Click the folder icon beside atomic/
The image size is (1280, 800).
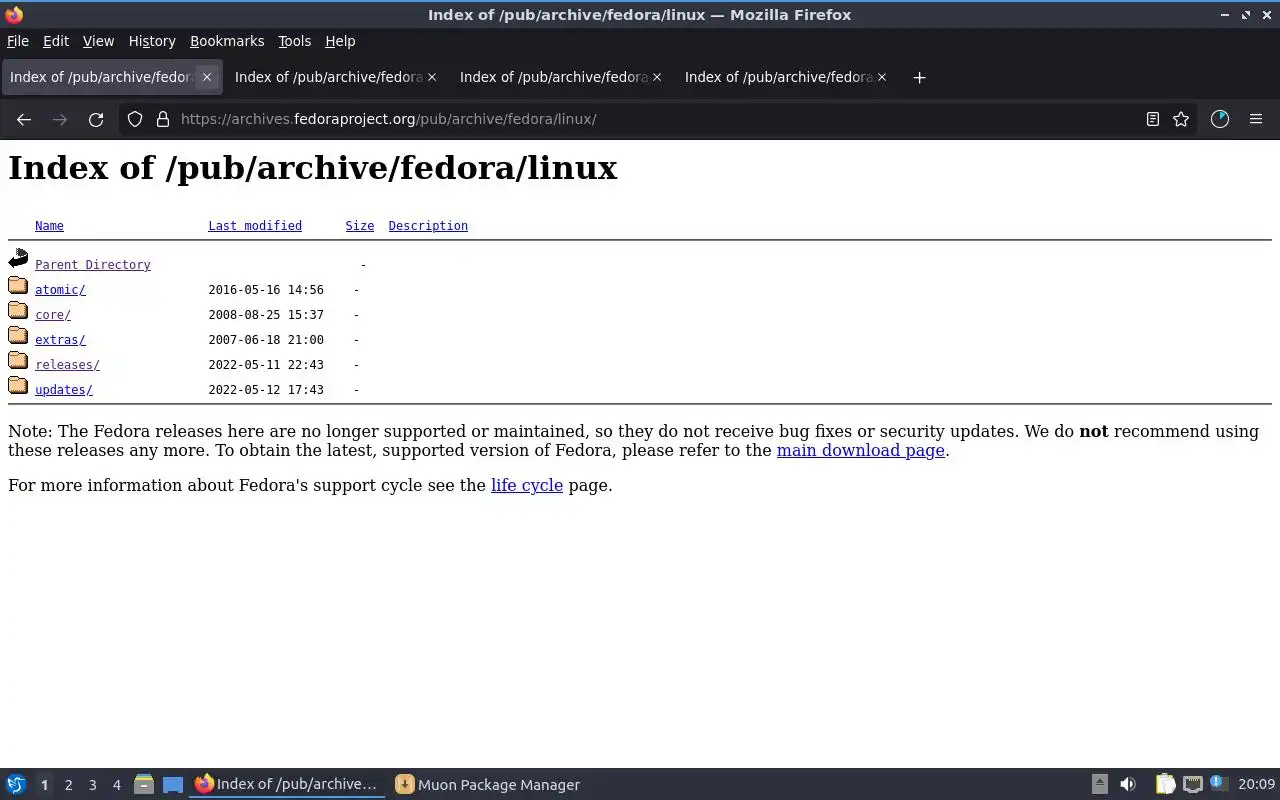(18, 286)
